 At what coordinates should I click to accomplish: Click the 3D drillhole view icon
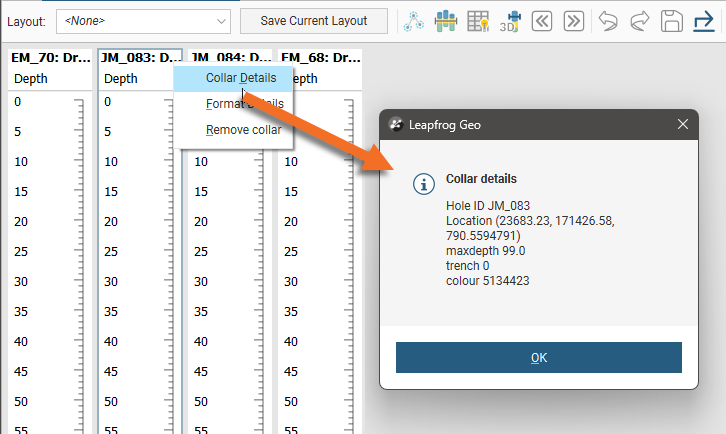point(510,21)
